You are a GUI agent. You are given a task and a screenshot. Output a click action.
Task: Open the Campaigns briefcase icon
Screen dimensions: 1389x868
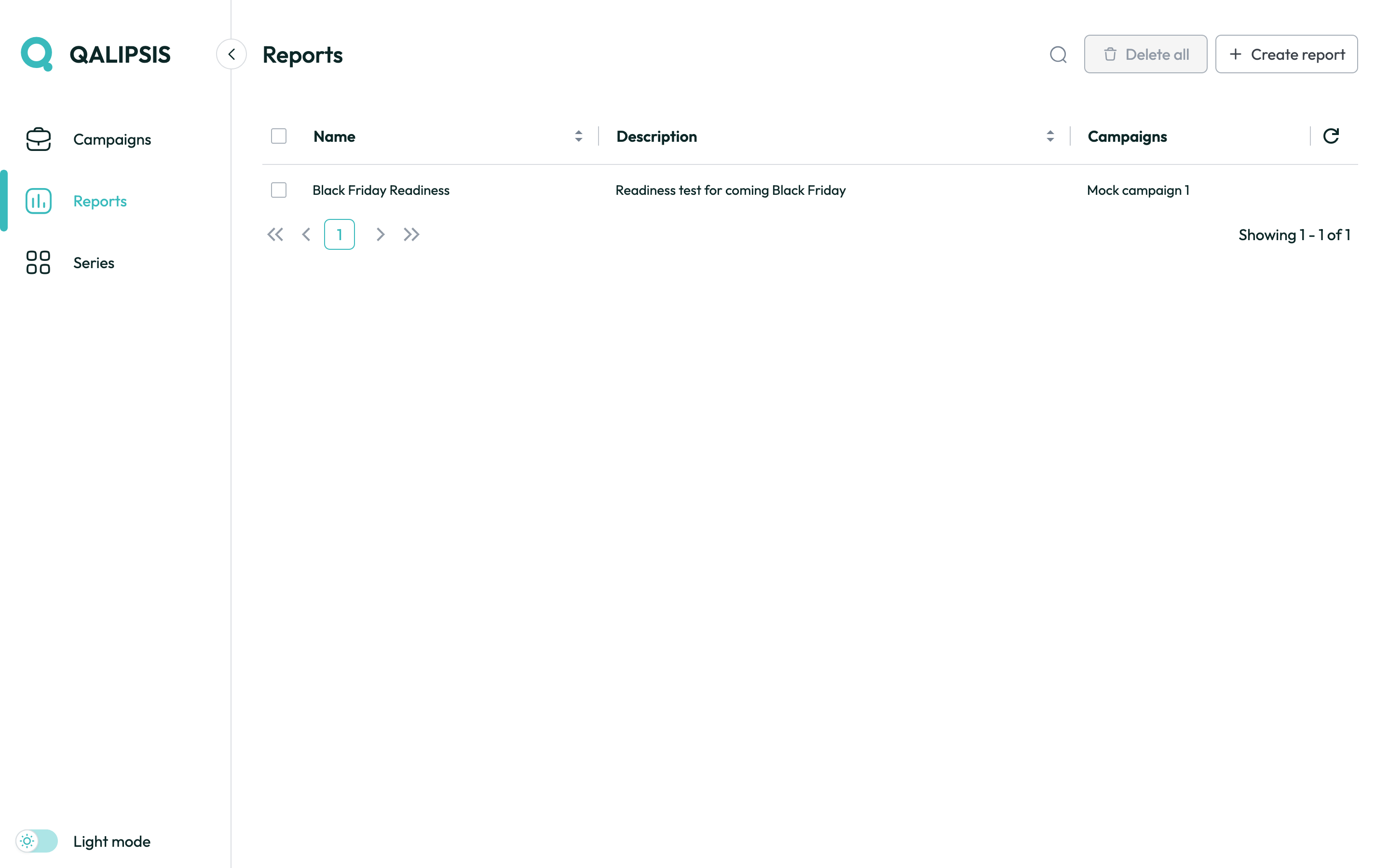coord(39,139)
